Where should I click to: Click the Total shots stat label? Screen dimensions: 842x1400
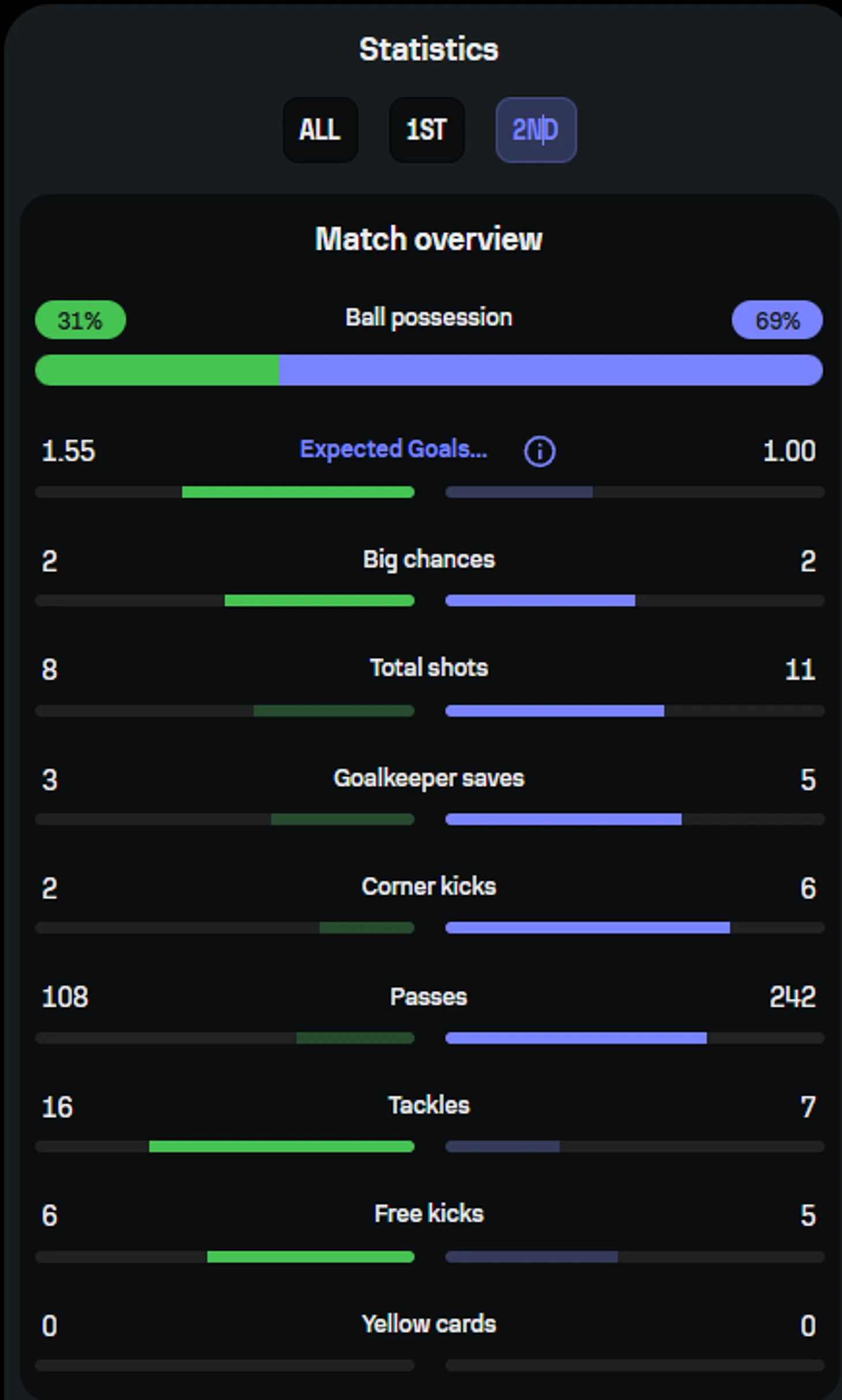tap(428, 668)
